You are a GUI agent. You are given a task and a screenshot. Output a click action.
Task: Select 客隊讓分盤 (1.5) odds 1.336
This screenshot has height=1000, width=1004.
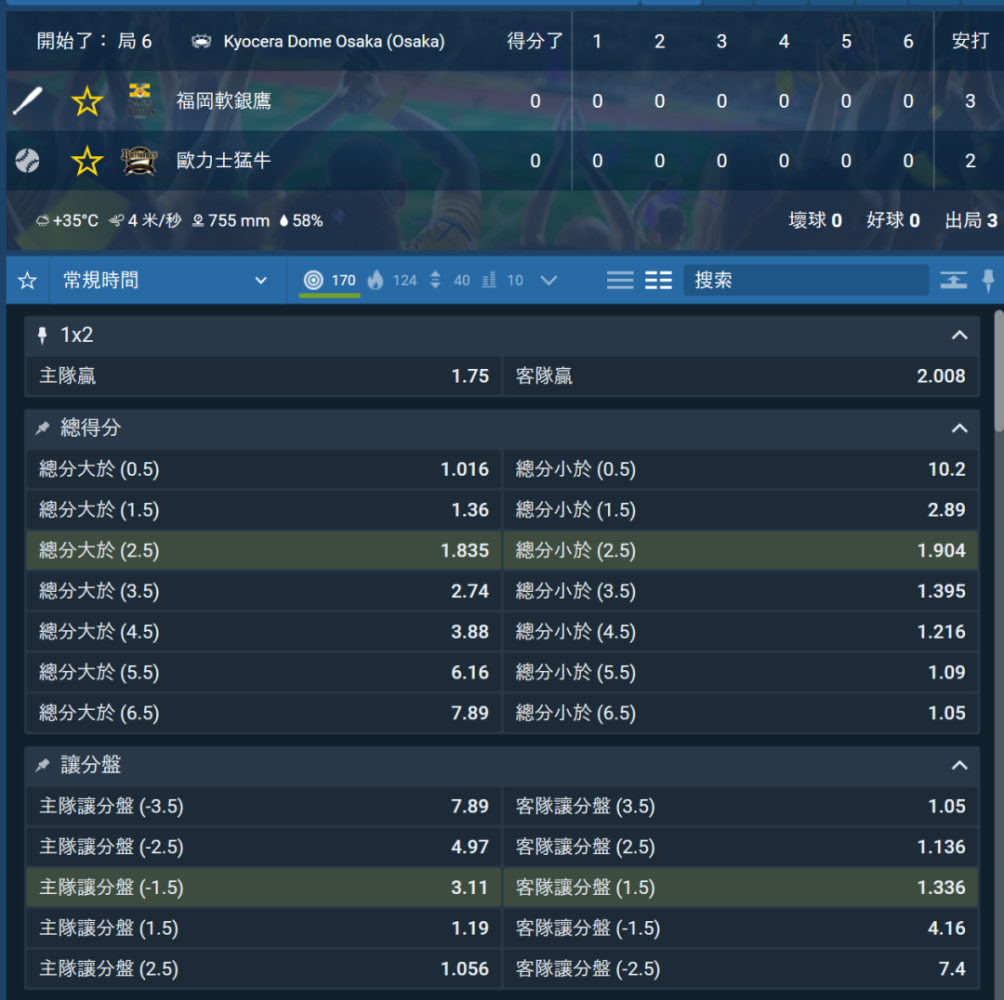(x=740, y=888)
